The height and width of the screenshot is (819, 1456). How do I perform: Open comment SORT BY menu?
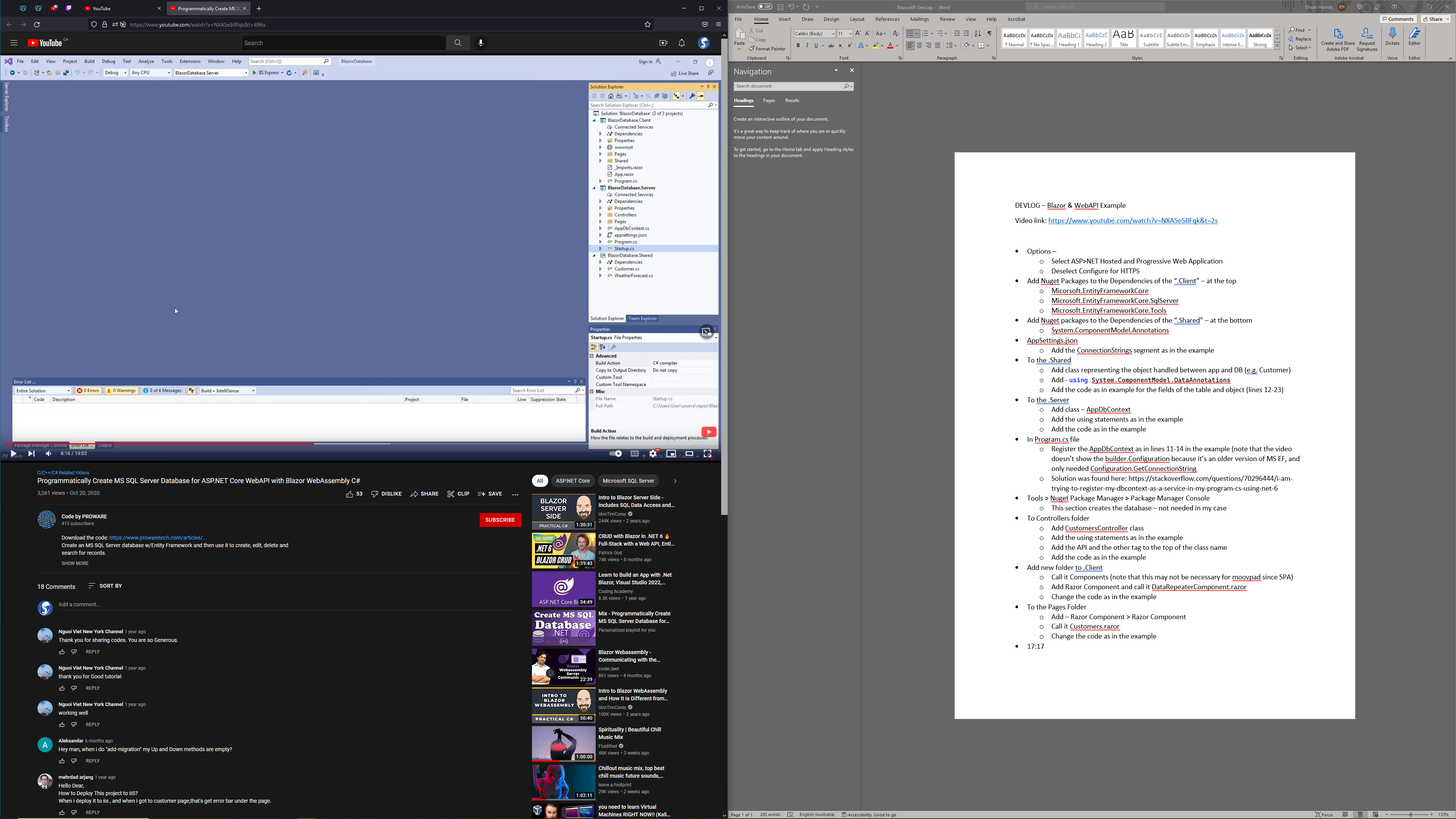click(x=106, y=586)
